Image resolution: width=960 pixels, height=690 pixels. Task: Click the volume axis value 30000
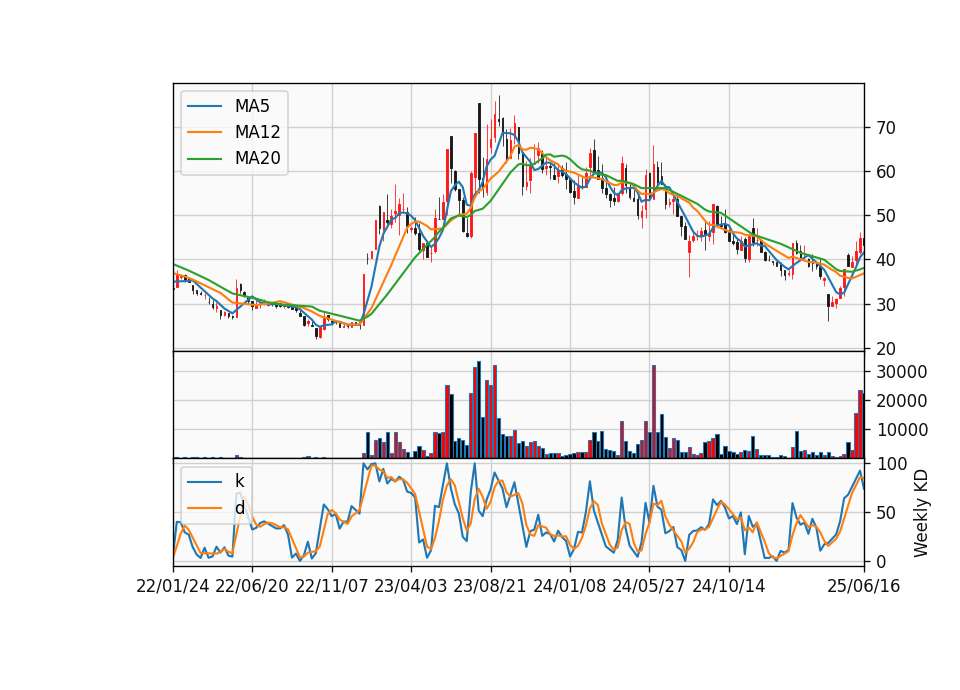click(x=902, y=372)
